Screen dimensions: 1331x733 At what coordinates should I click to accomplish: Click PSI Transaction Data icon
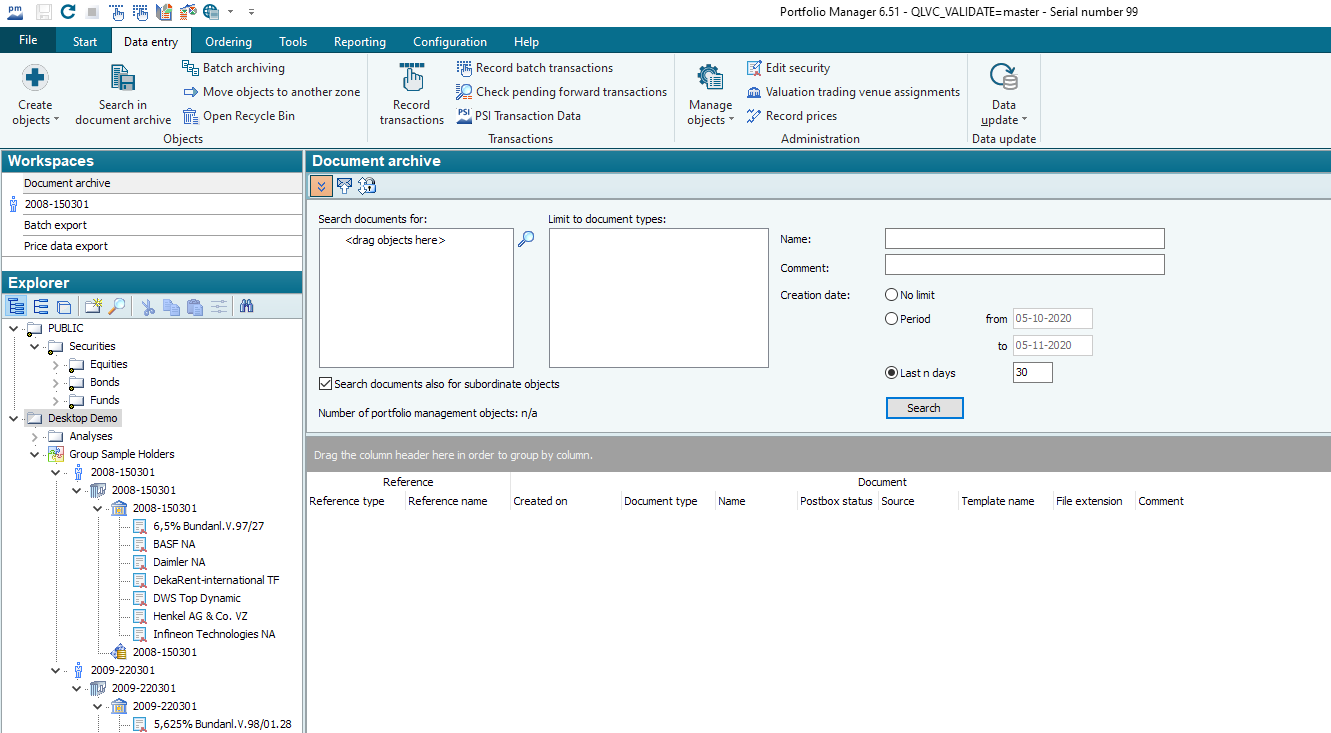click(464, 116)
